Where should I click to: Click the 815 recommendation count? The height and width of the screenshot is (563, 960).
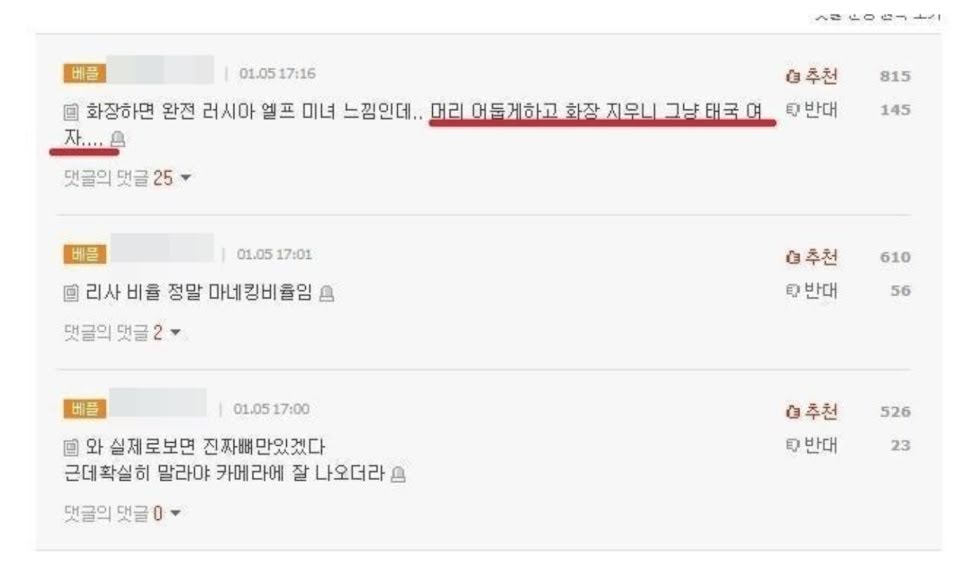[x=895, y=76]
